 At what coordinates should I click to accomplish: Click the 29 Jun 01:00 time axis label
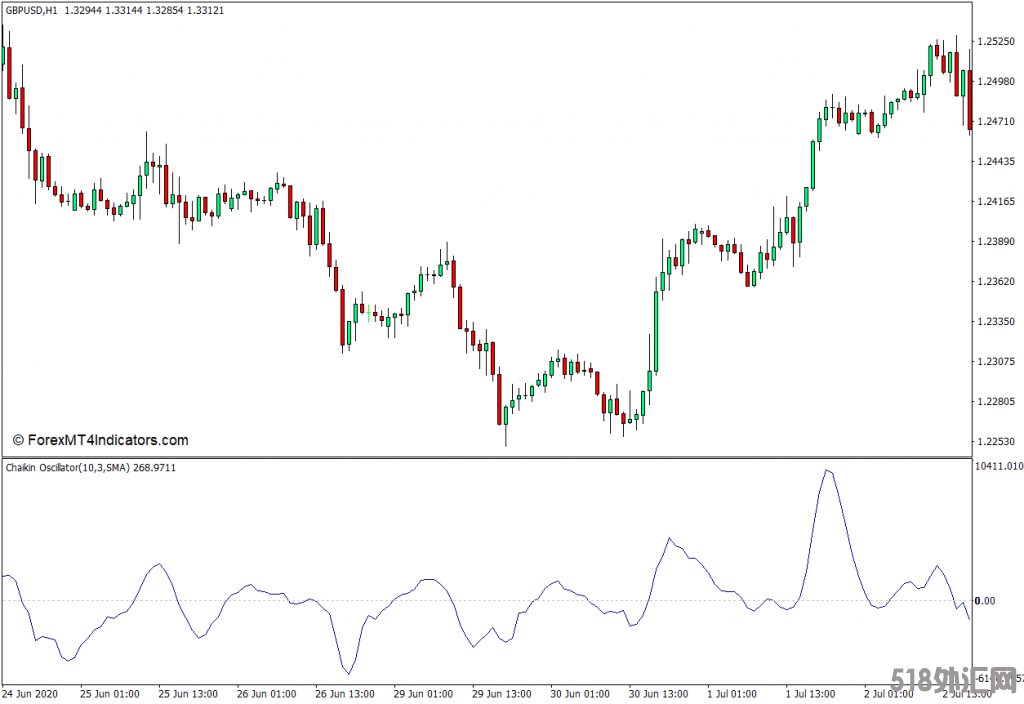click(423, 694)
